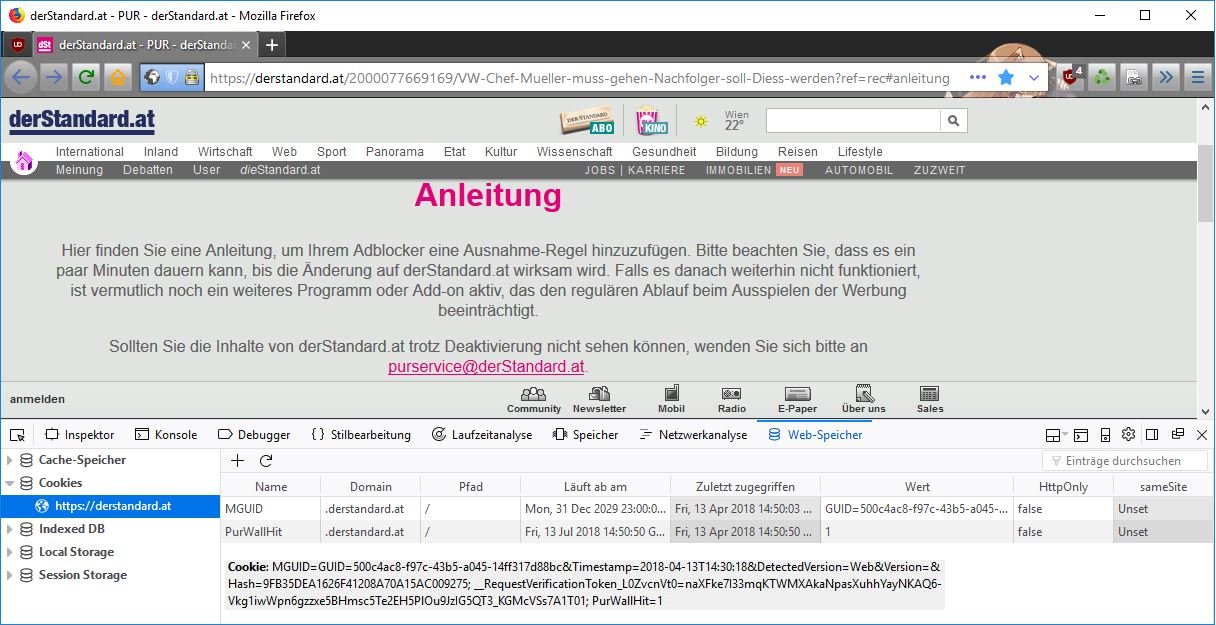
Task: Select the pinned uBlock tab
Action: (17, 45)
